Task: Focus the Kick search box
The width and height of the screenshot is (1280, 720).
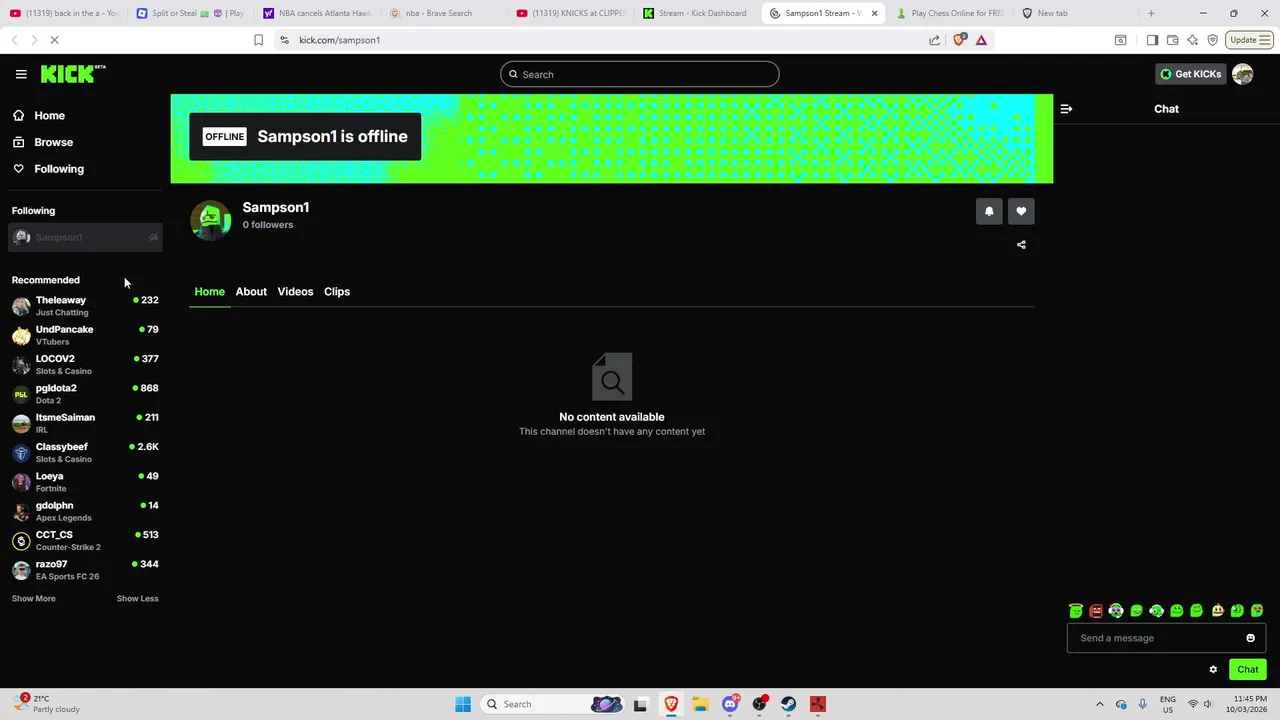Action: 640,74
